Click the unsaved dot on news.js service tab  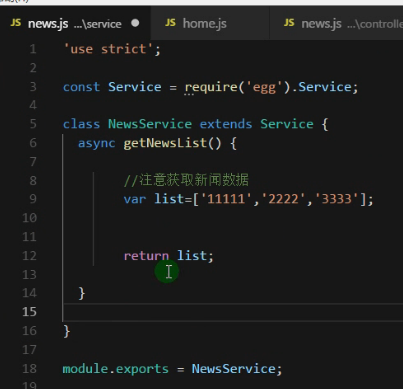click(x=135, y=23)
